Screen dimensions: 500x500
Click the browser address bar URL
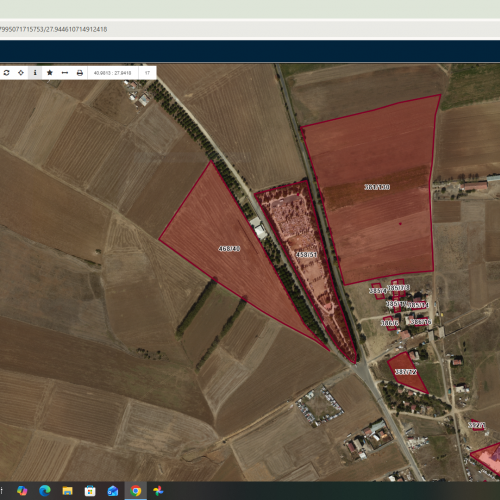point(54,29)
